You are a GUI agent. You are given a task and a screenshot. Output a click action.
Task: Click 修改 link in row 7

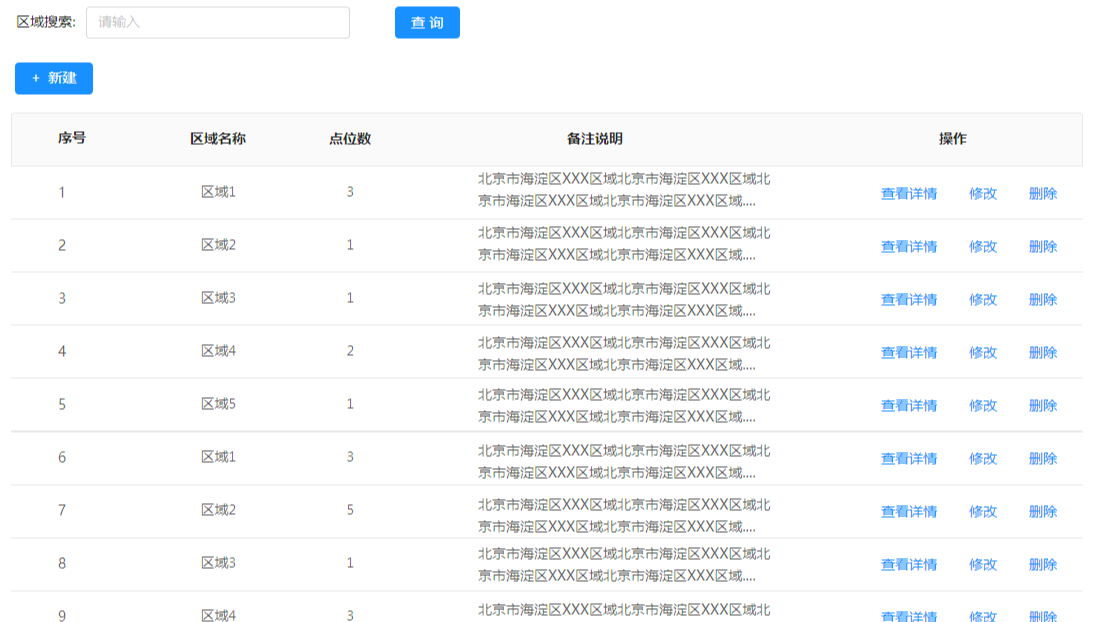coord(982,512)
